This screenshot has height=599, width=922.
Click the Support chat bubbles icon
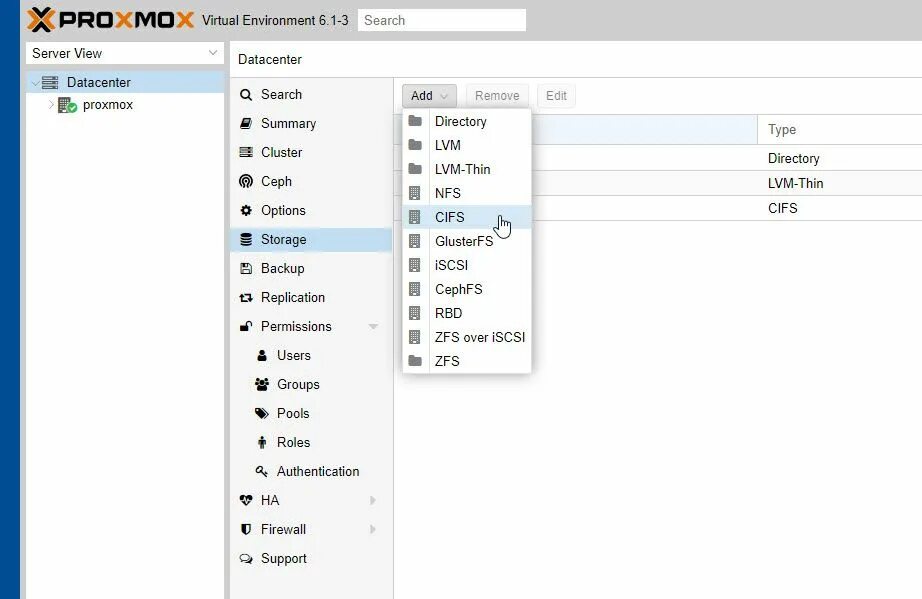point(246,558)
